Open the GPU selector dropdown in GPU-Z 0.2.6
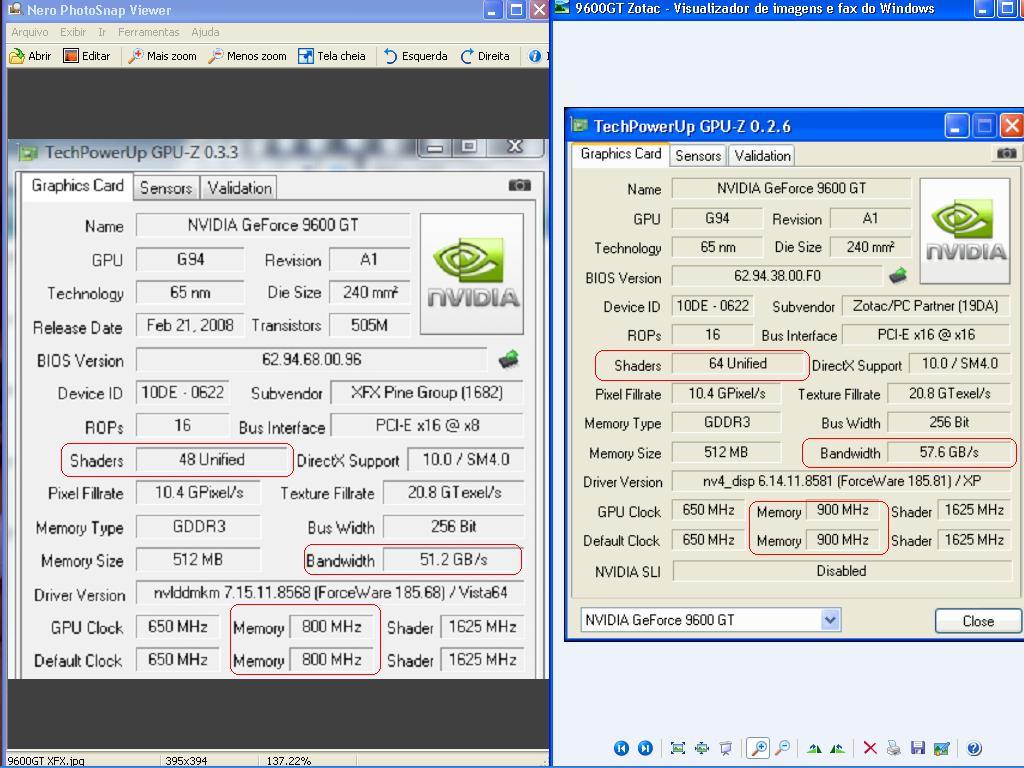The height and width of the screenshot is (768, 1024). [830, 620]
